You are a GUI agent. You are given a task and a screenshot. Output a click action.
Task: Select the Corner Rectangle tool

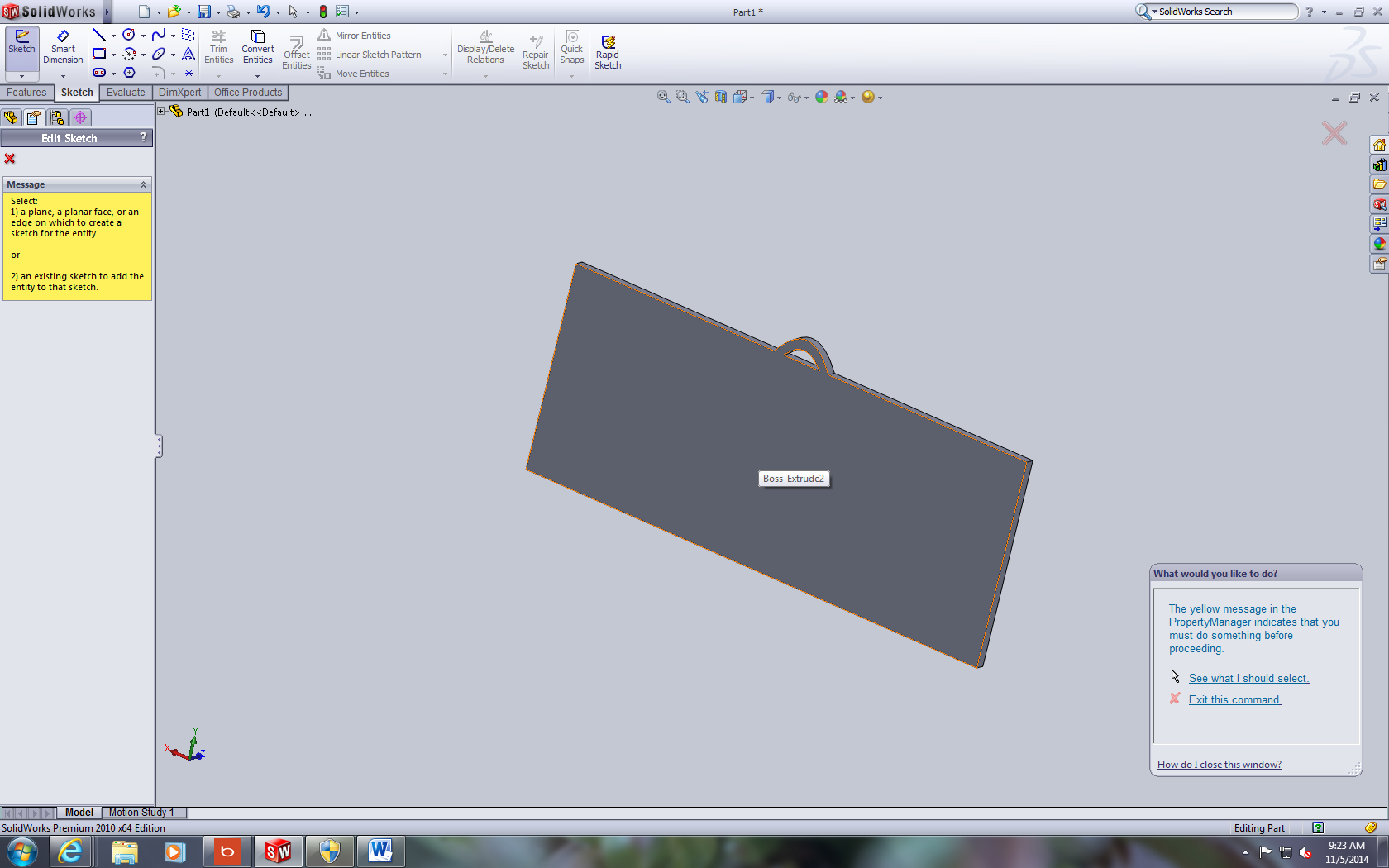coord(99,54)
